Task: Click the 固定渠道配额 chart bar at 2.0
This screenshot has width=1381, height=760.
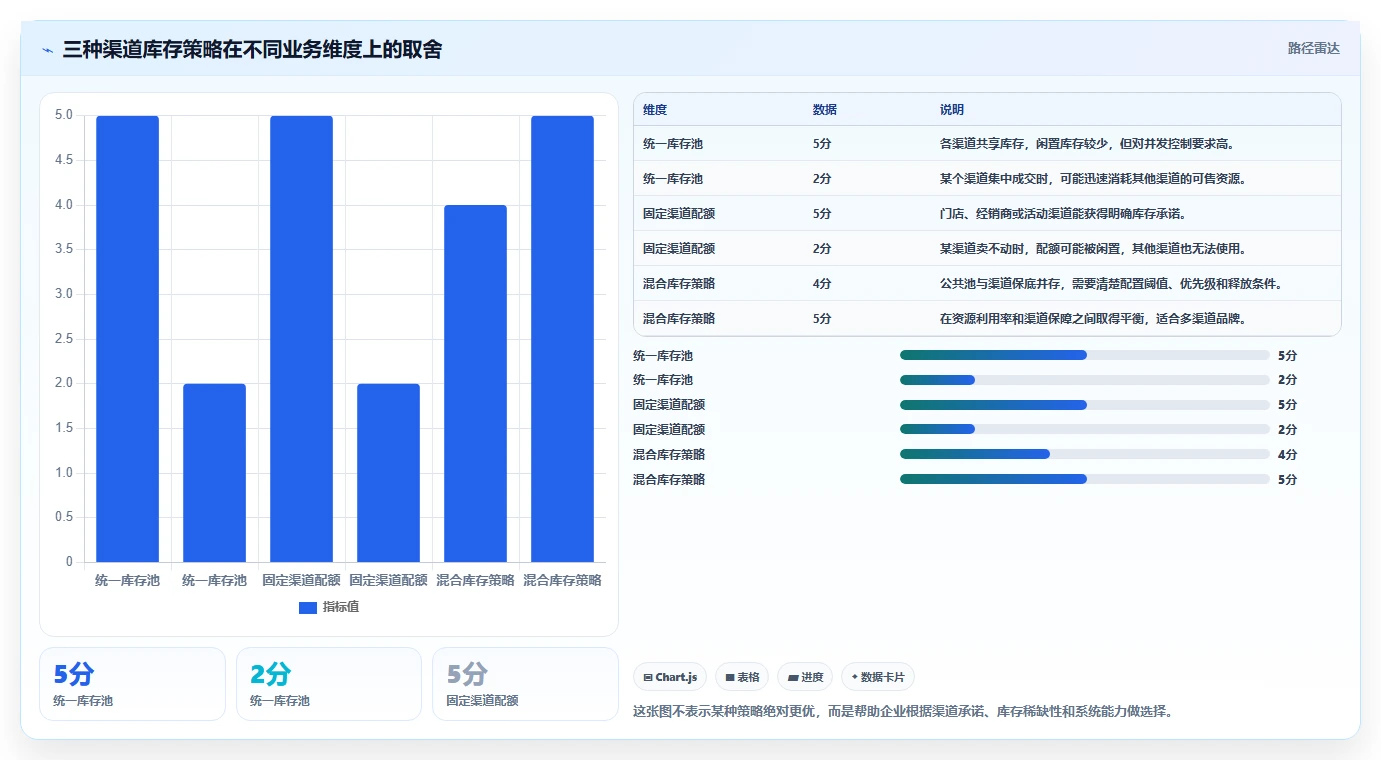Action: click(388, 473)
